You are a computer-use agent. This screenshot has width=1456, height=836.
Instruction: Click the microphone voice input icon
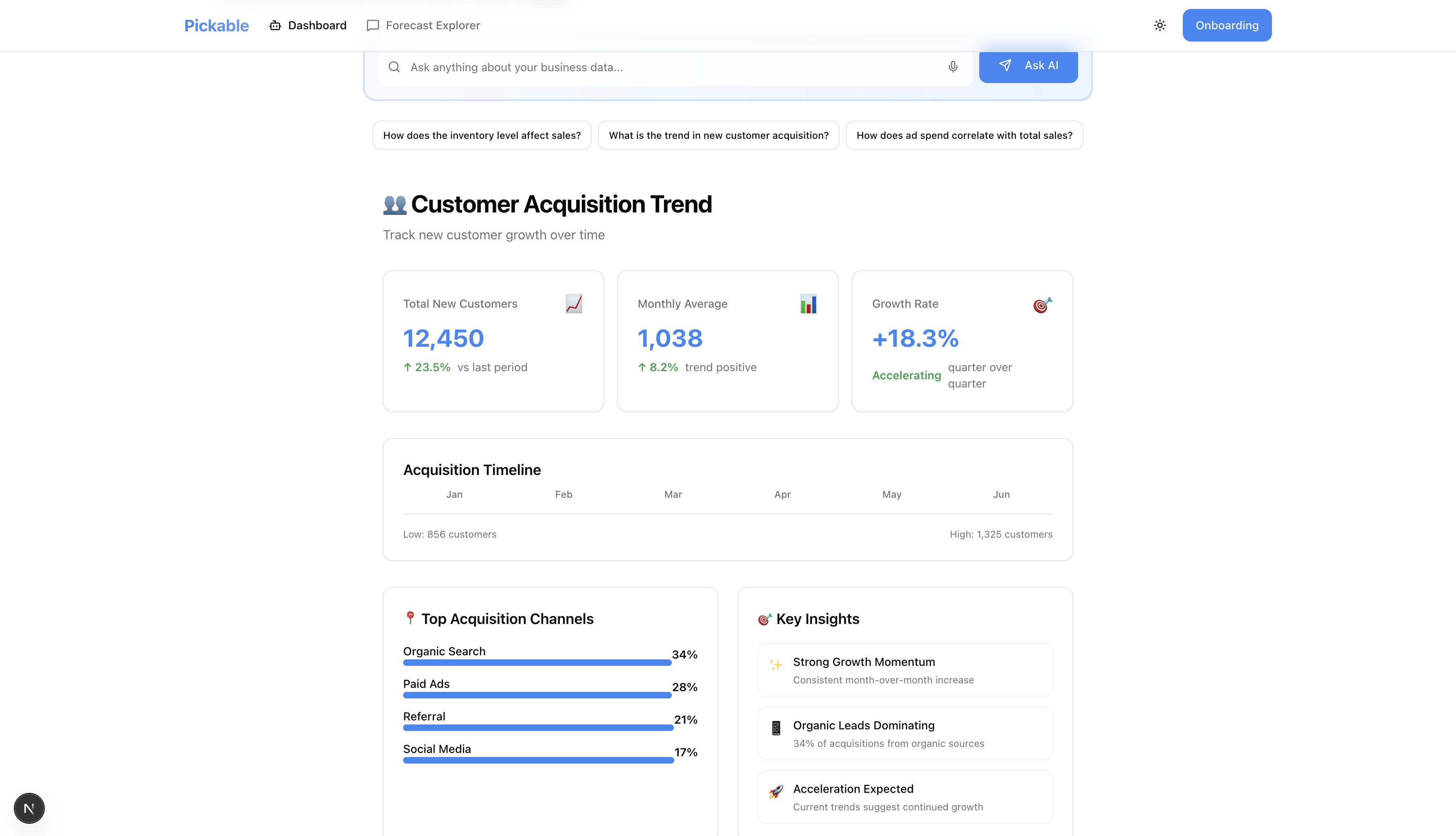(953, 67)
